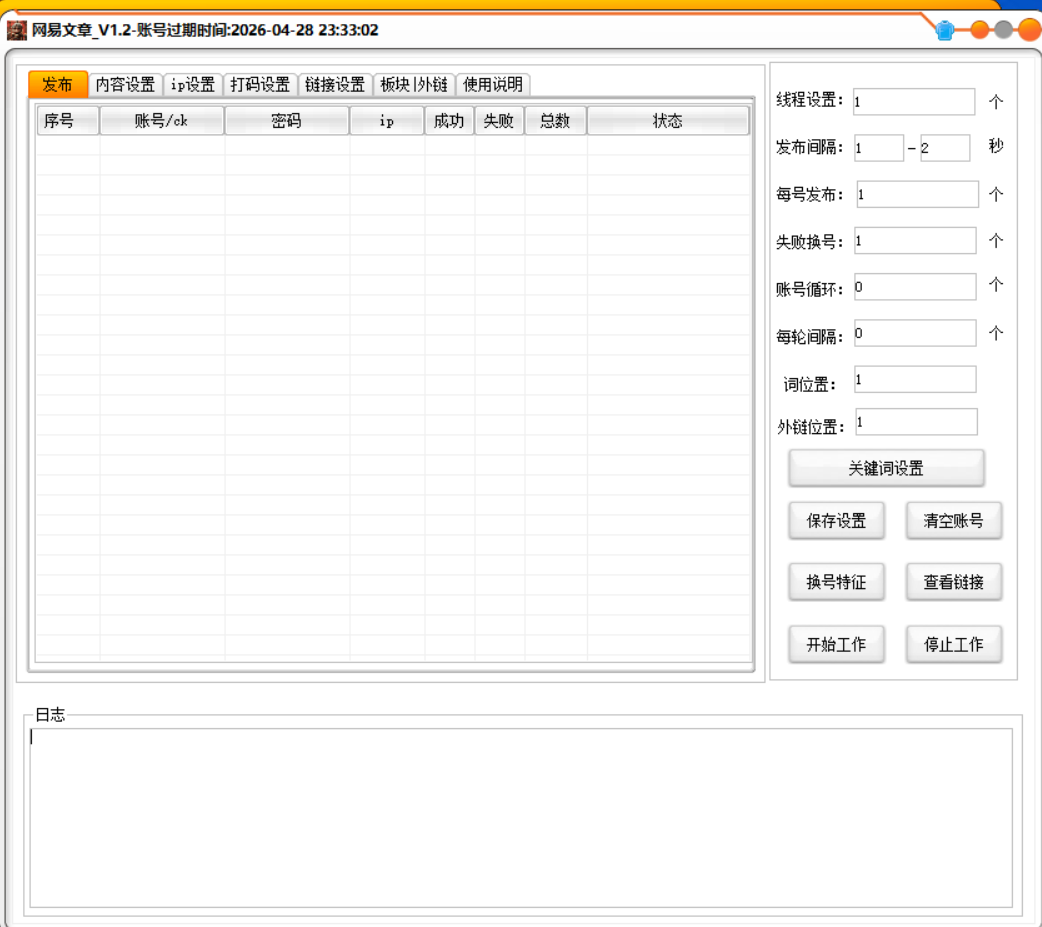Focus the 账号循环 input field
Viewport: 1042px width, 927px height.
pyautogui.click(x=915, y=287)
